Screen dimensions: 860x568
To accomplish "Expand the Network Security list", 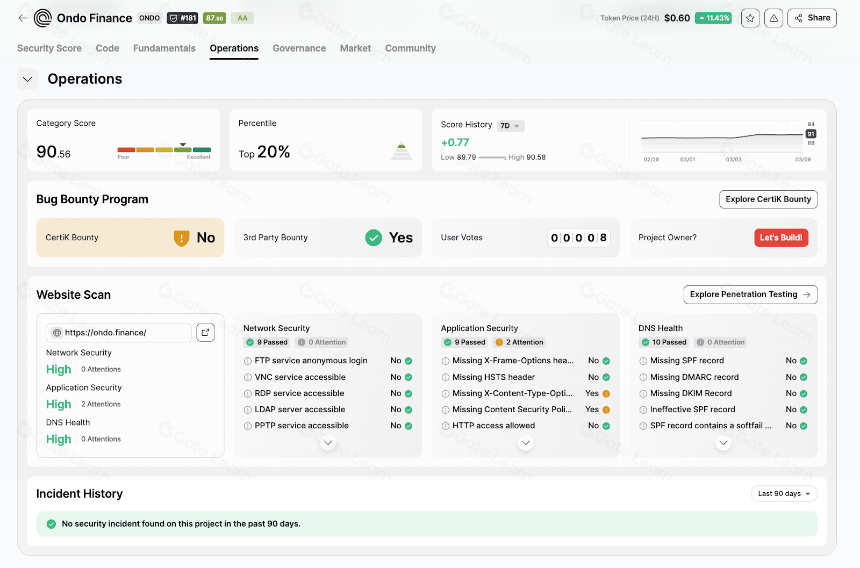I will pos(328,442).
